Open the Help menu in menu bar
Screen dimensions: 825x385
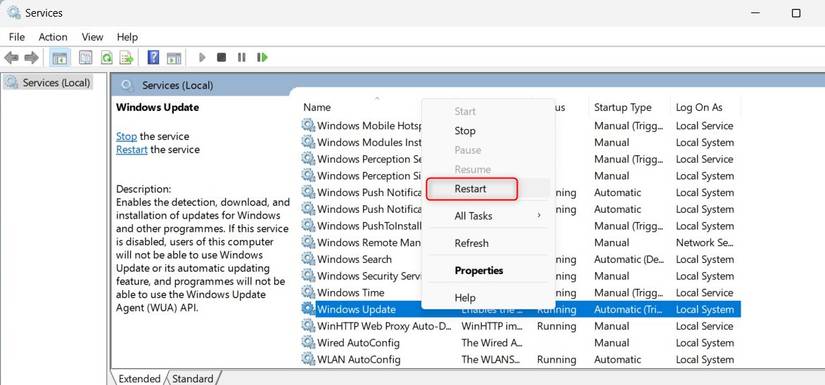pos(127,37)
